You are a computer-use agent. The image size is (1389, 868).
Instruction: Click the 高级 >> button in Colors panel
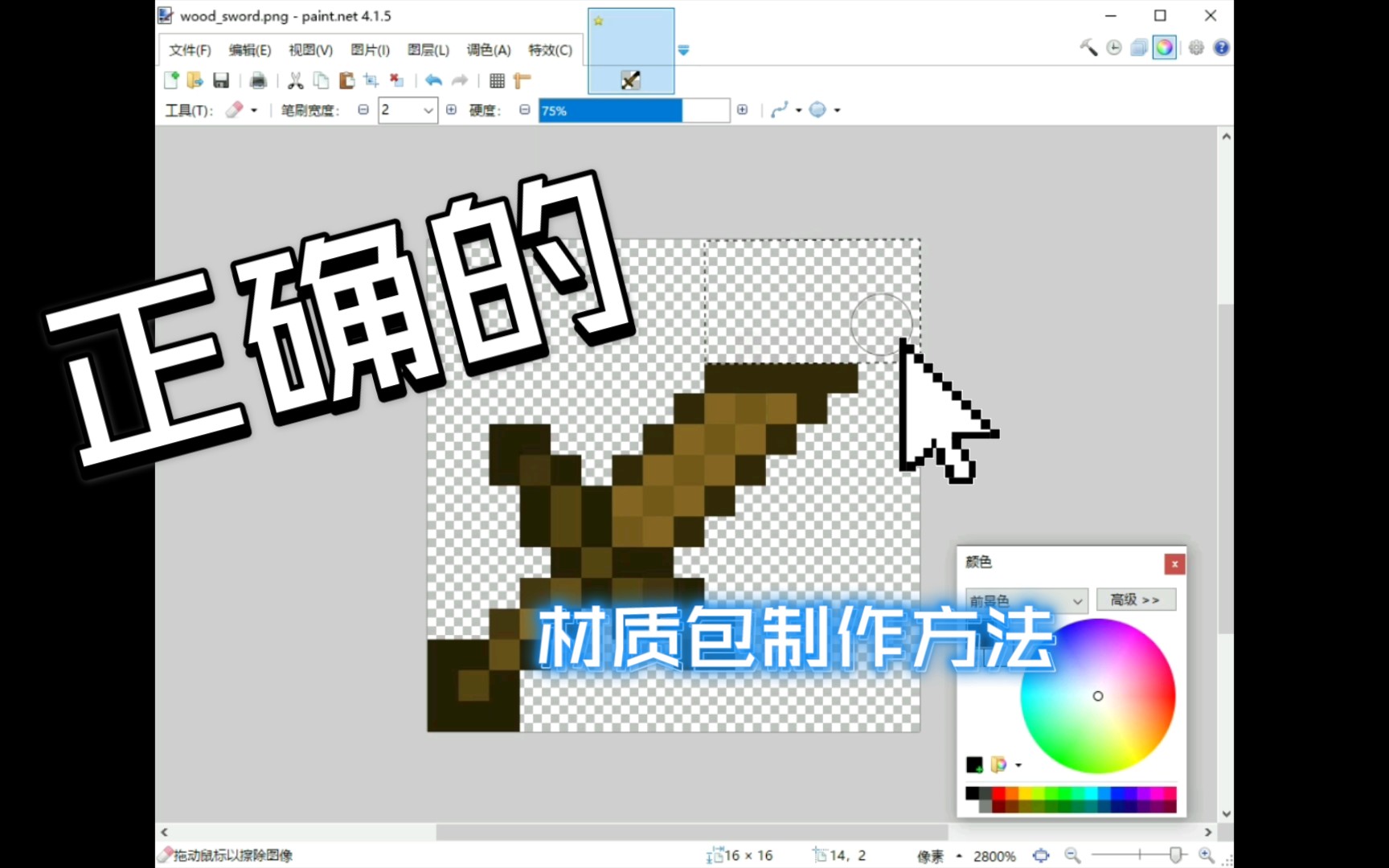(x=1136, y=600)
